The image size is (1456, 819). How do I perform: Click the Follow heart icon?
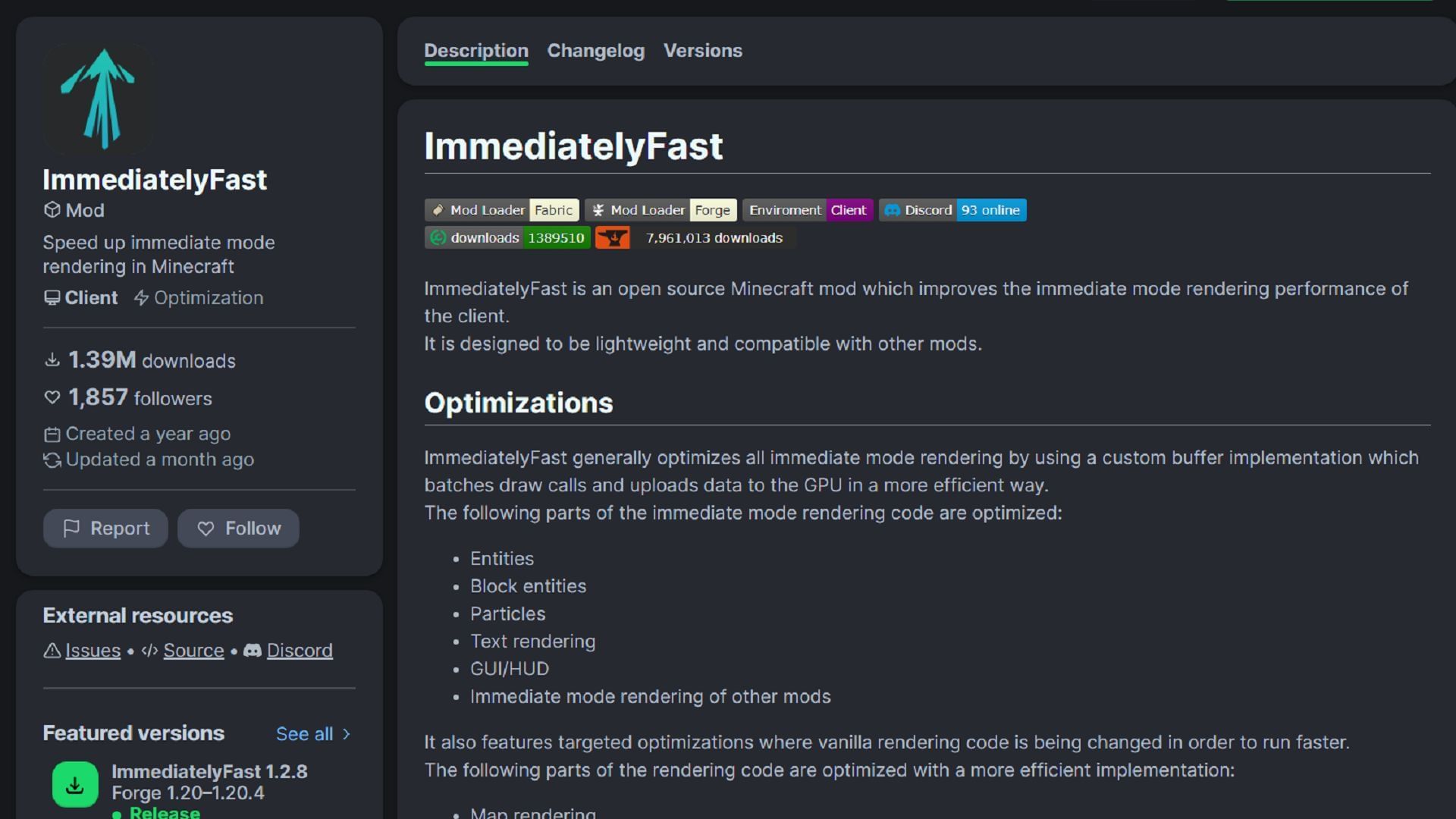coord(204,528)
